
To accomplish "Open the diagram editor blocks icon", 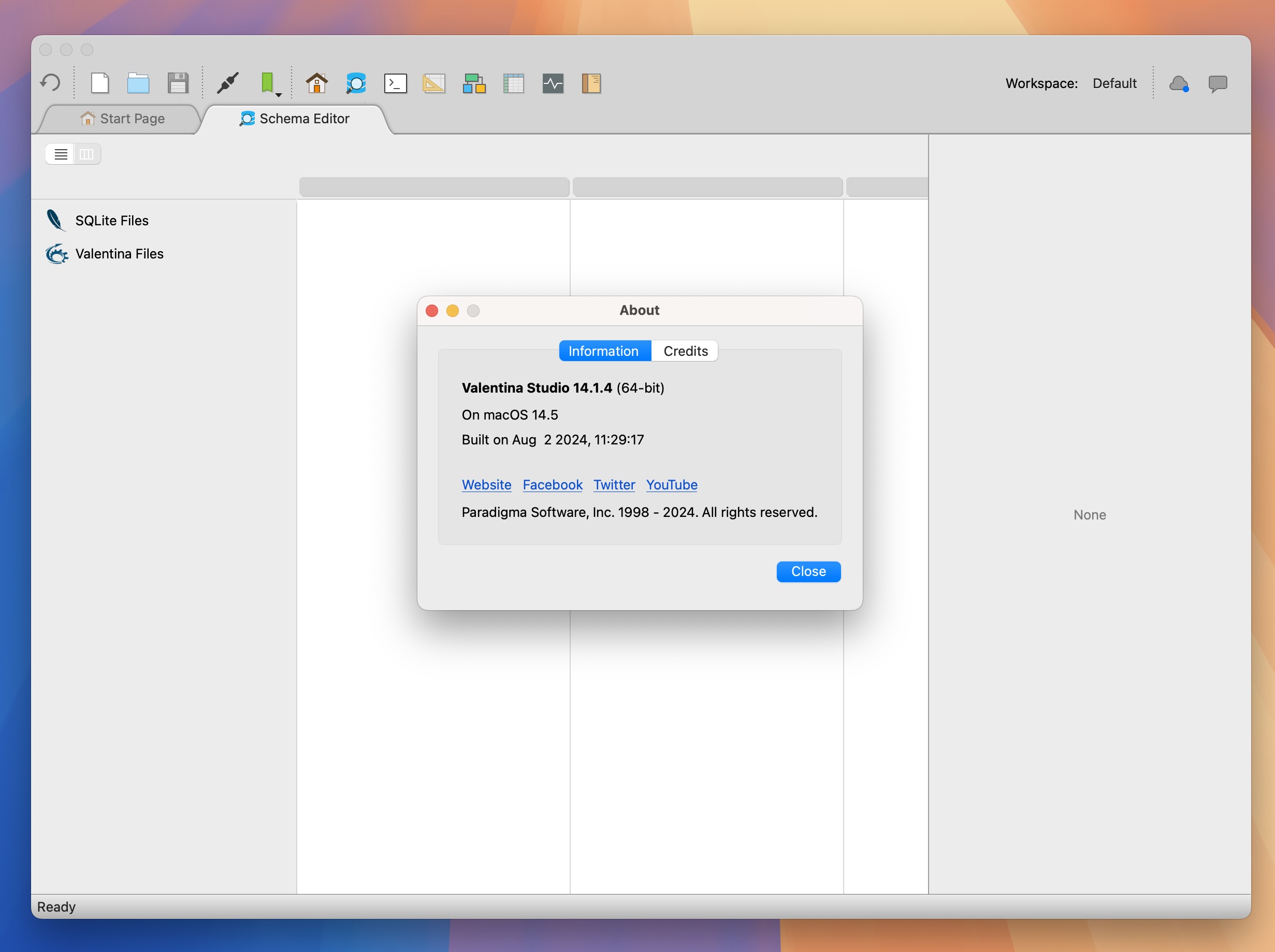I will [474, 83].
